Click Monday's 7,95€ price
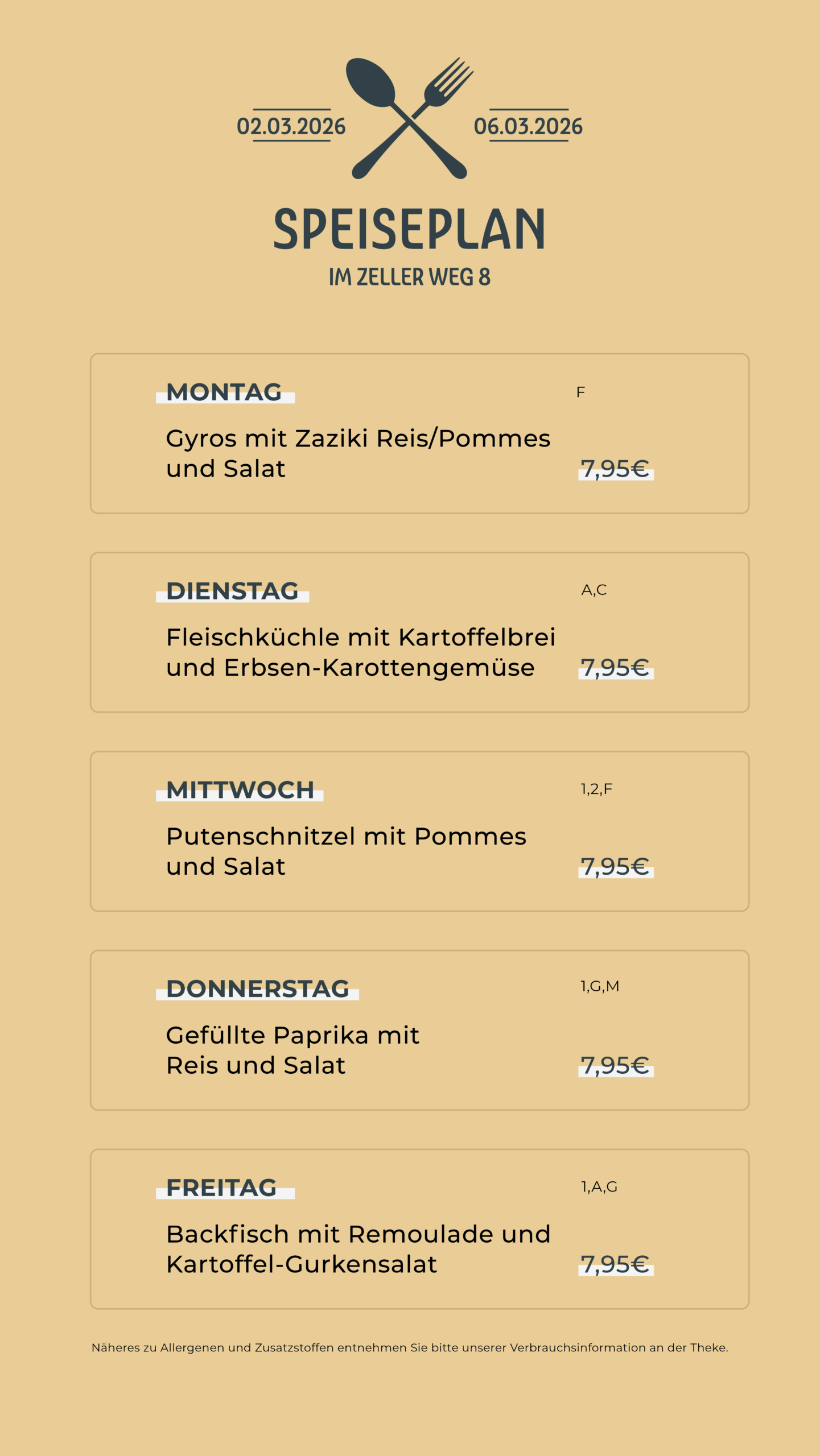The height and width of the screenshot is (1456, 820). (x=615, y=469)
